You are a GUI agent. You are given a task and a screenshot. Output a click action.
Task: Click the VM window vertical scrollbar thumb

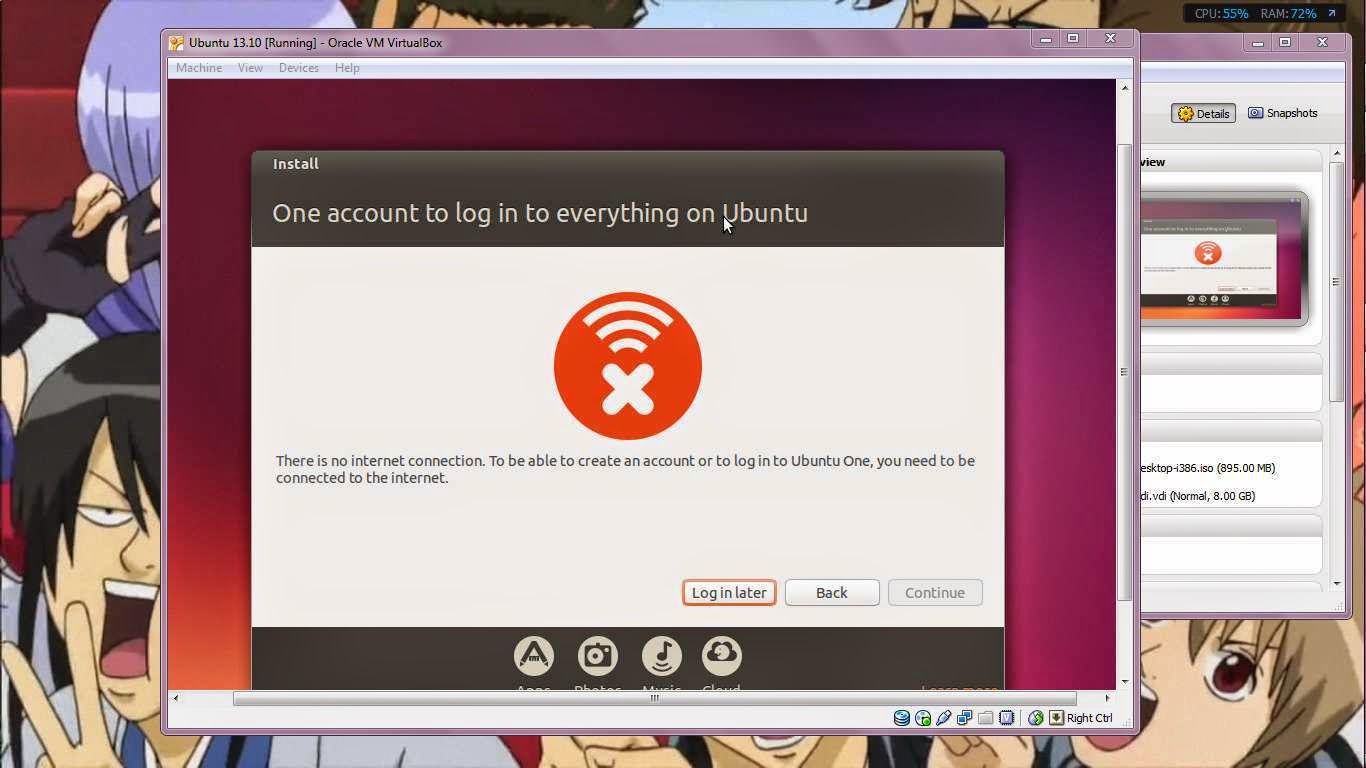pos(1124,372)
